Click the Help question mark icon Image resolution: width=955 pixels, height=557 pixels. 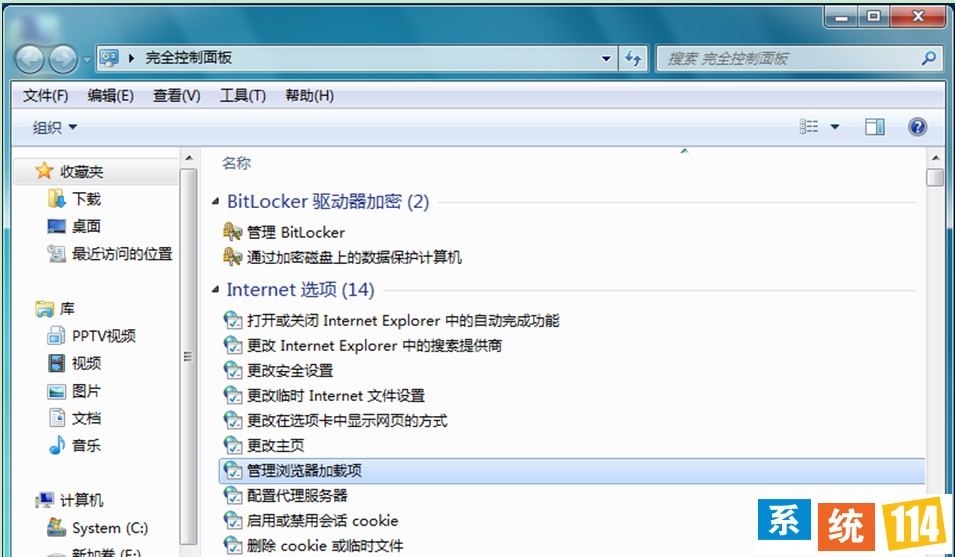(x=917, y=127)
